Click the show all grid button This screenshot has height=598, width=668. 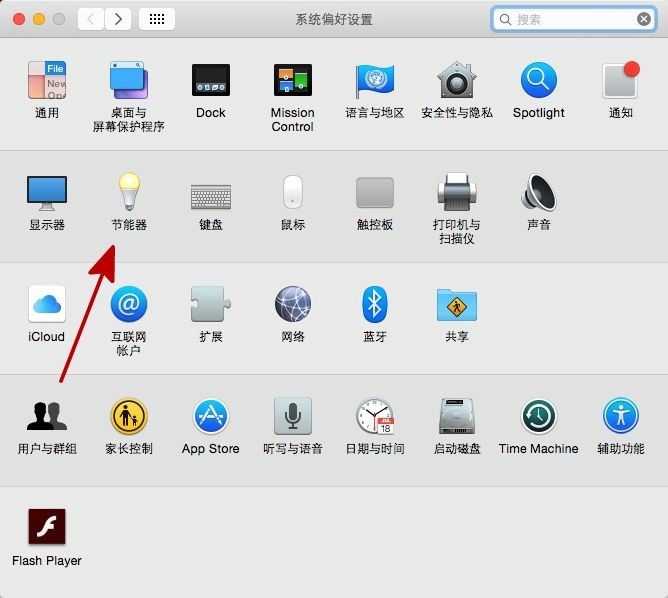pyautogui.click(x=157, y=19)
